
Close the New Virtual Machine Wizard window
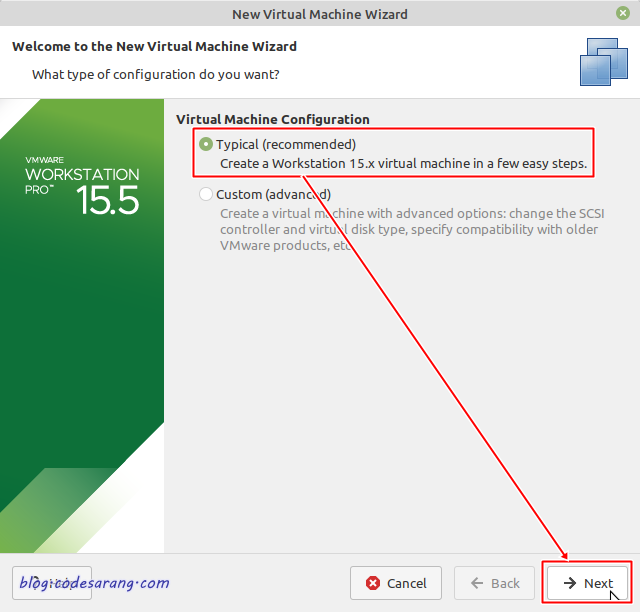pos(623,13)
